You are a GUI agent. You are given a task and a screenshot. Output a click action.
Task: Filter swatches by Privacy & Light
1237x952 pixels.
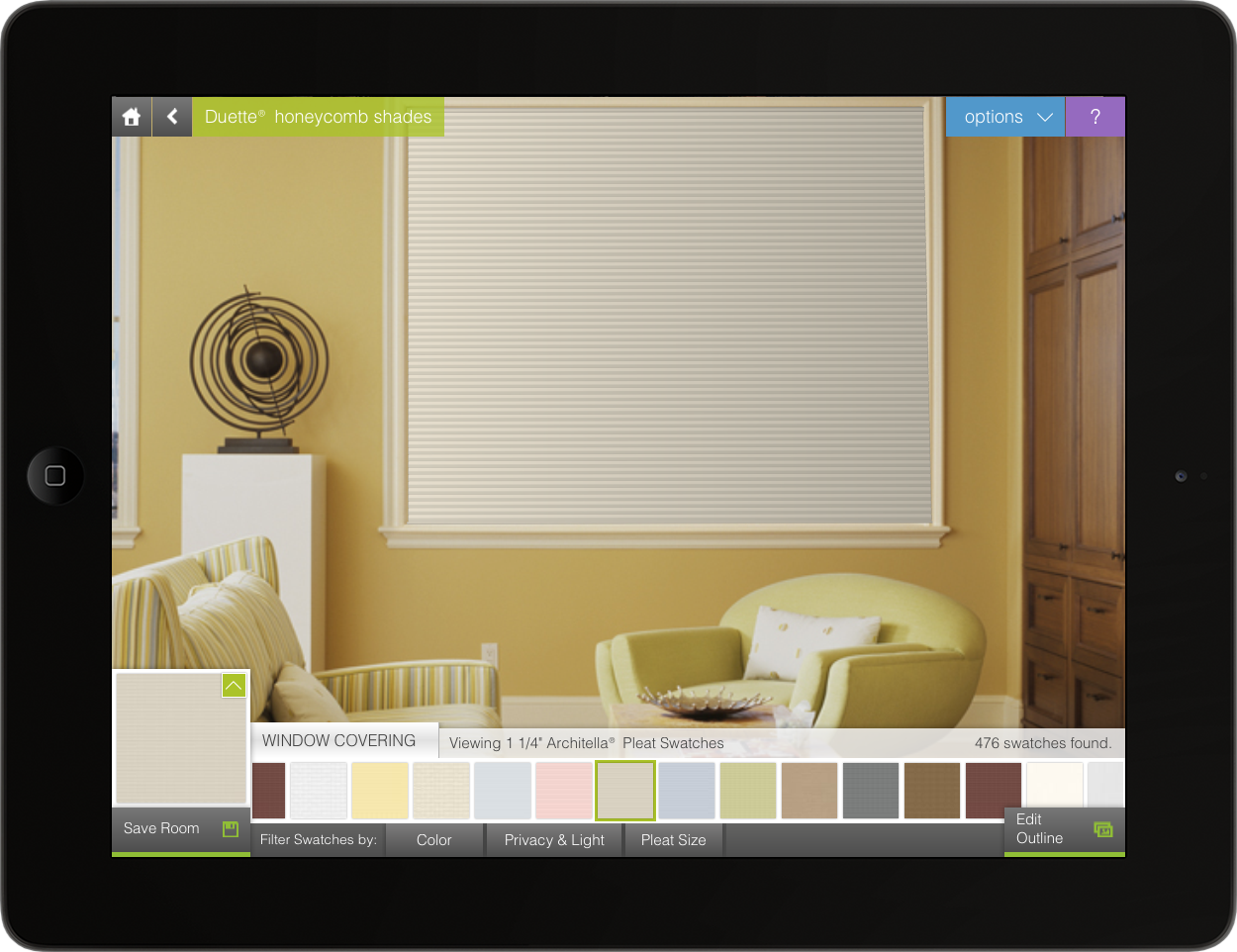pos(554,840)
